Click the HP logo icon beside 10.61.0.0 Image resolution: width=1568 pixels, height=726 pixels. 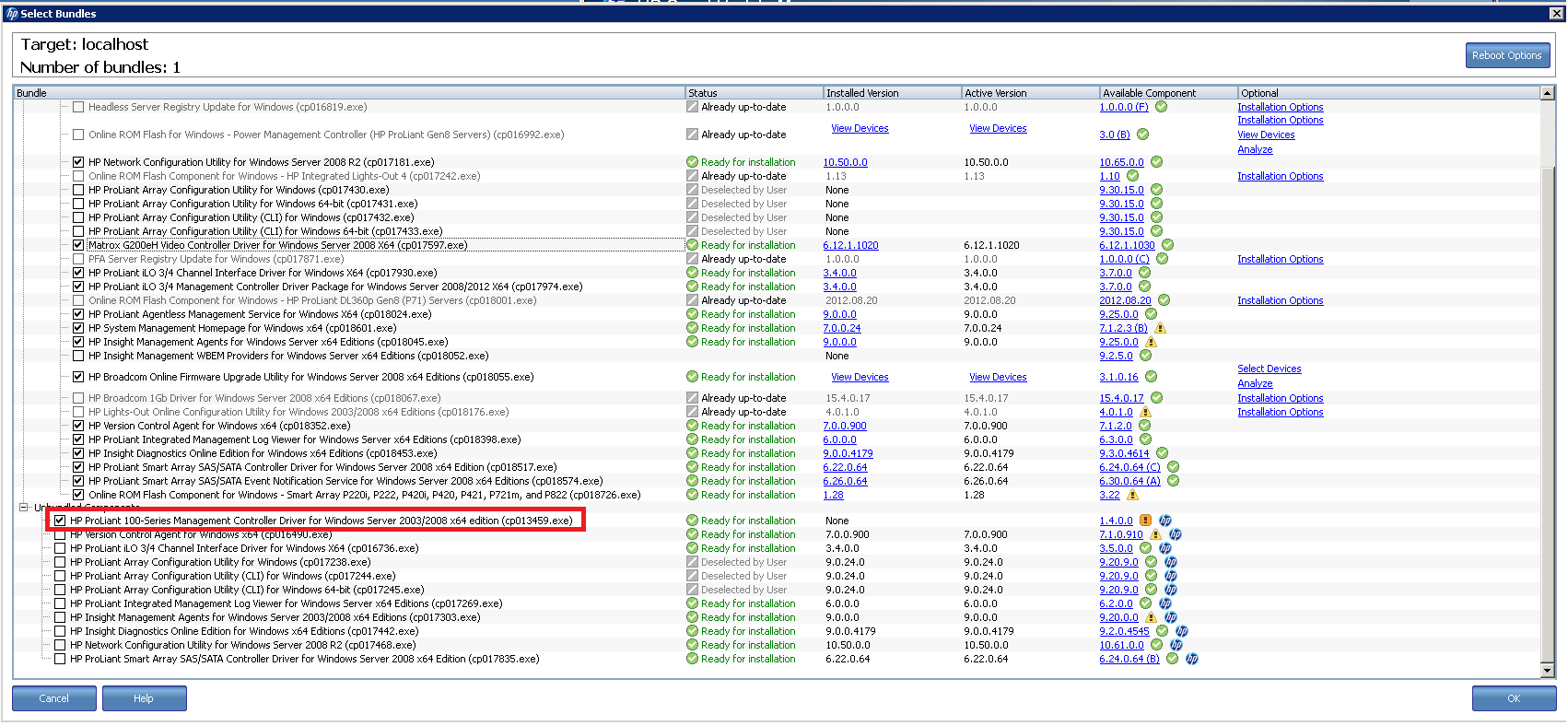click(1176, 645)
